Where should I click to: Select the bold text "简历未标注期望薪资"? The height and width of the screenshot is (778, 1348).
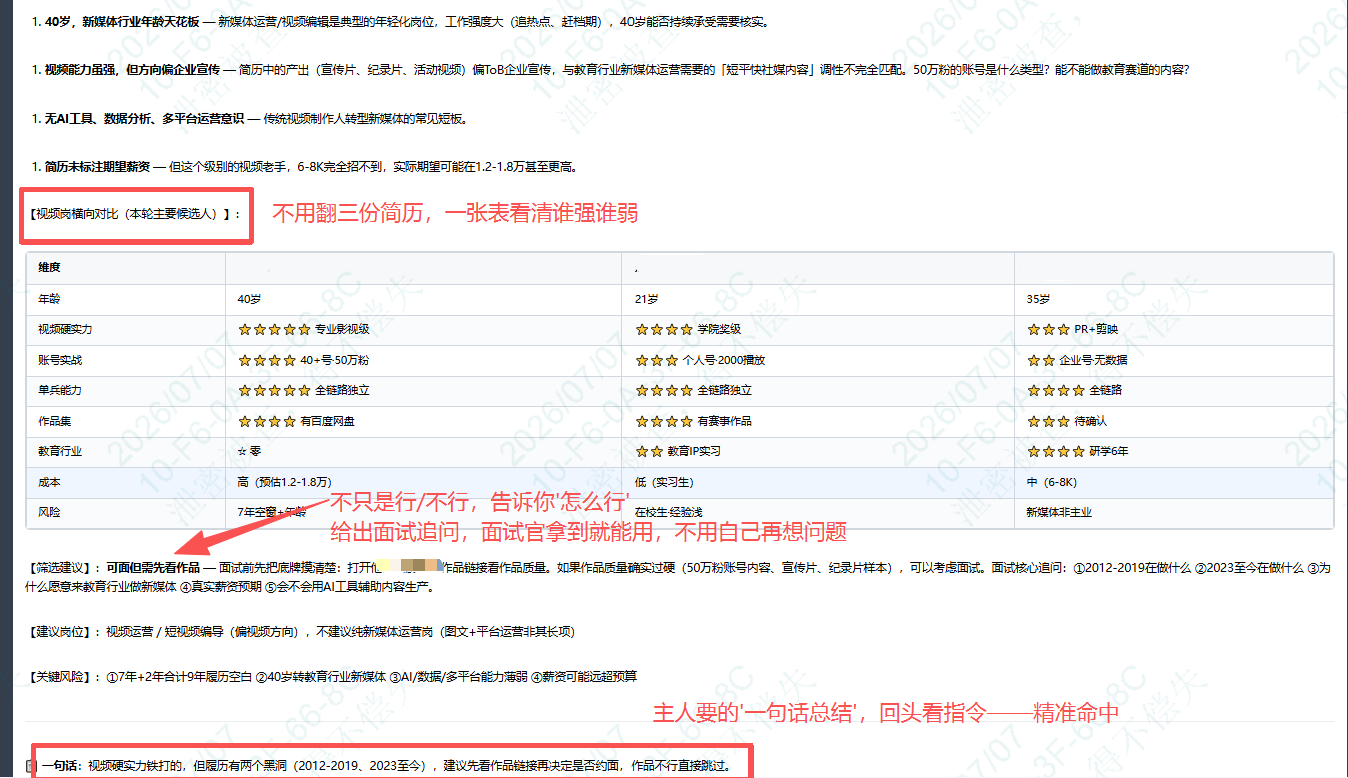[x=97, y=167]
